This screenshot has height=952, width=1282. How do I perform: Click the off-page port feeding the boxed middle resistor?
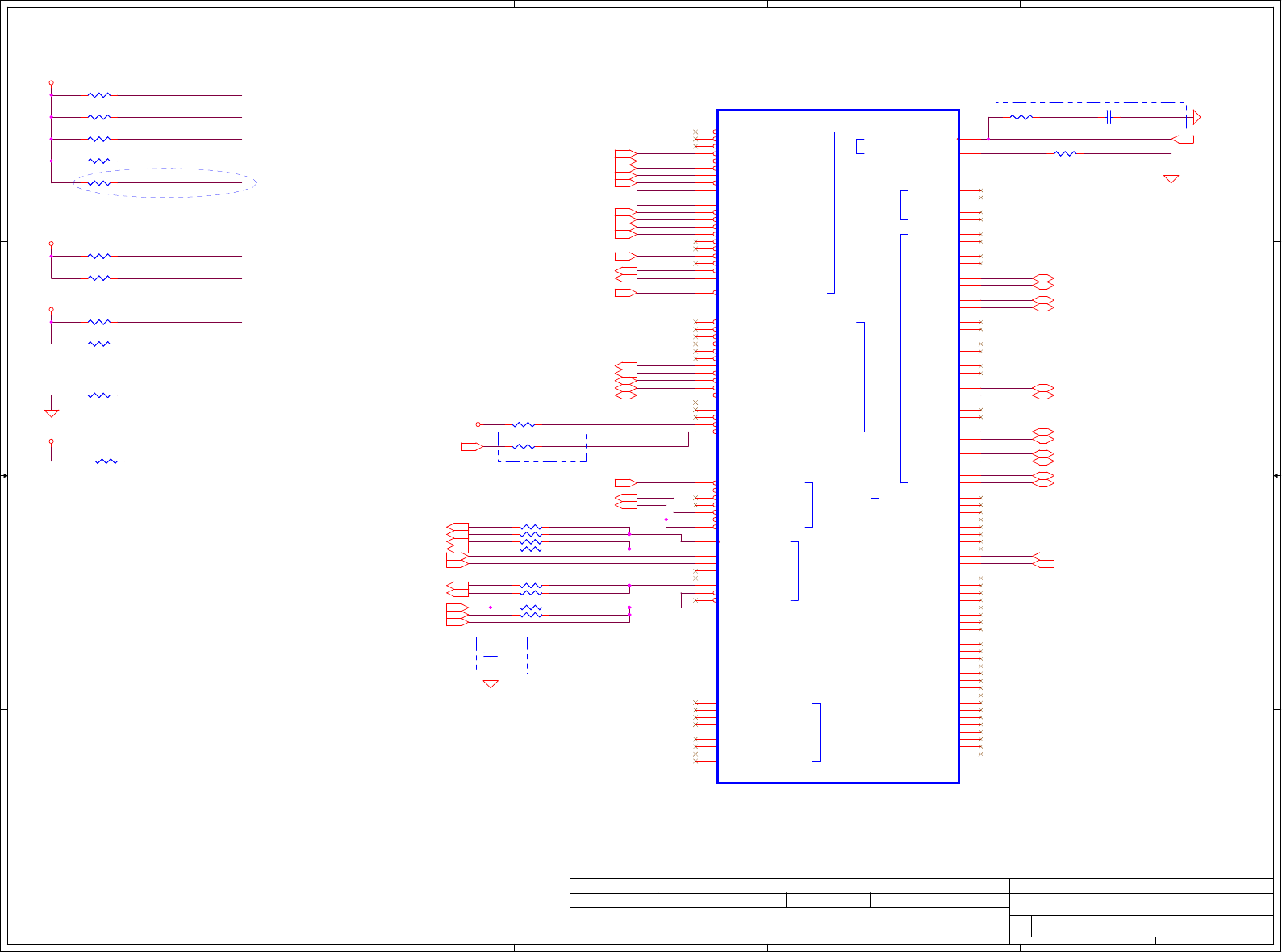[x=472, y=446]
